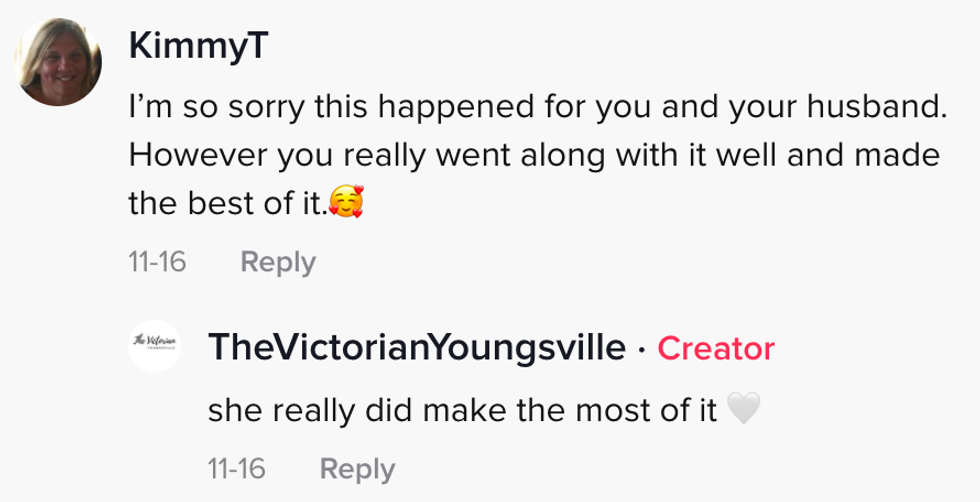Click the white heart emoji

[x=743, y=409]
